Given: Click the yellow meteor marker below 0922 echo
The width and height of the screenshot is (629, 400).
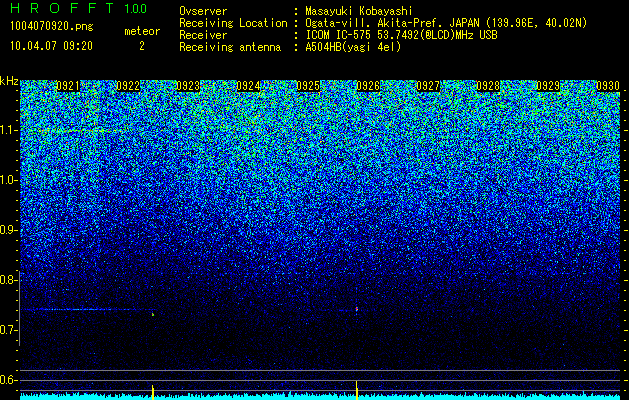Looking at the screenshot, I should (153, 392).
